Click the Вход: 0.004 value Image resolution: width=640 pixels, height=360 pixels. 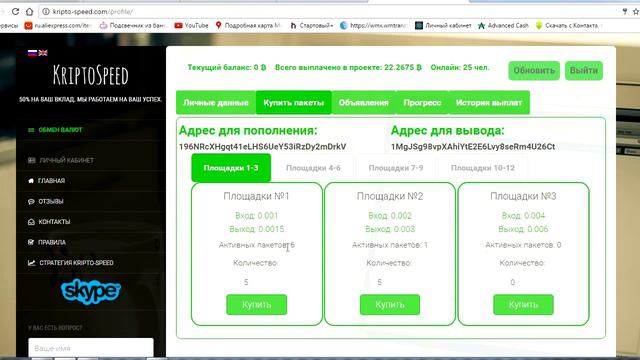(523, 216)
